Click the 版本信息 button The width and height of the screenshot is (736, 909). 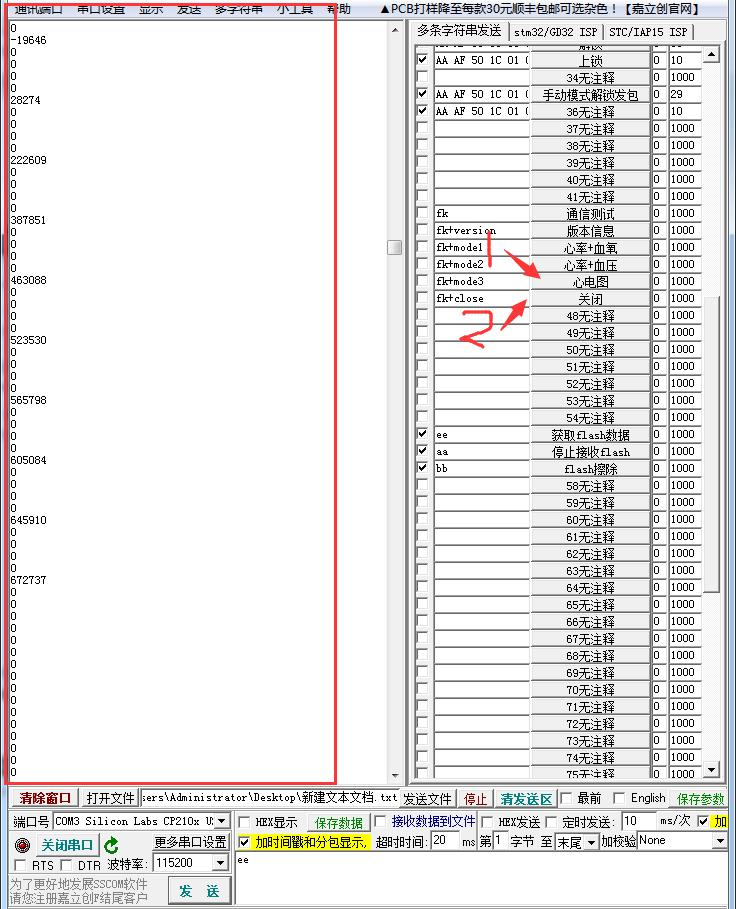[591, 231]
